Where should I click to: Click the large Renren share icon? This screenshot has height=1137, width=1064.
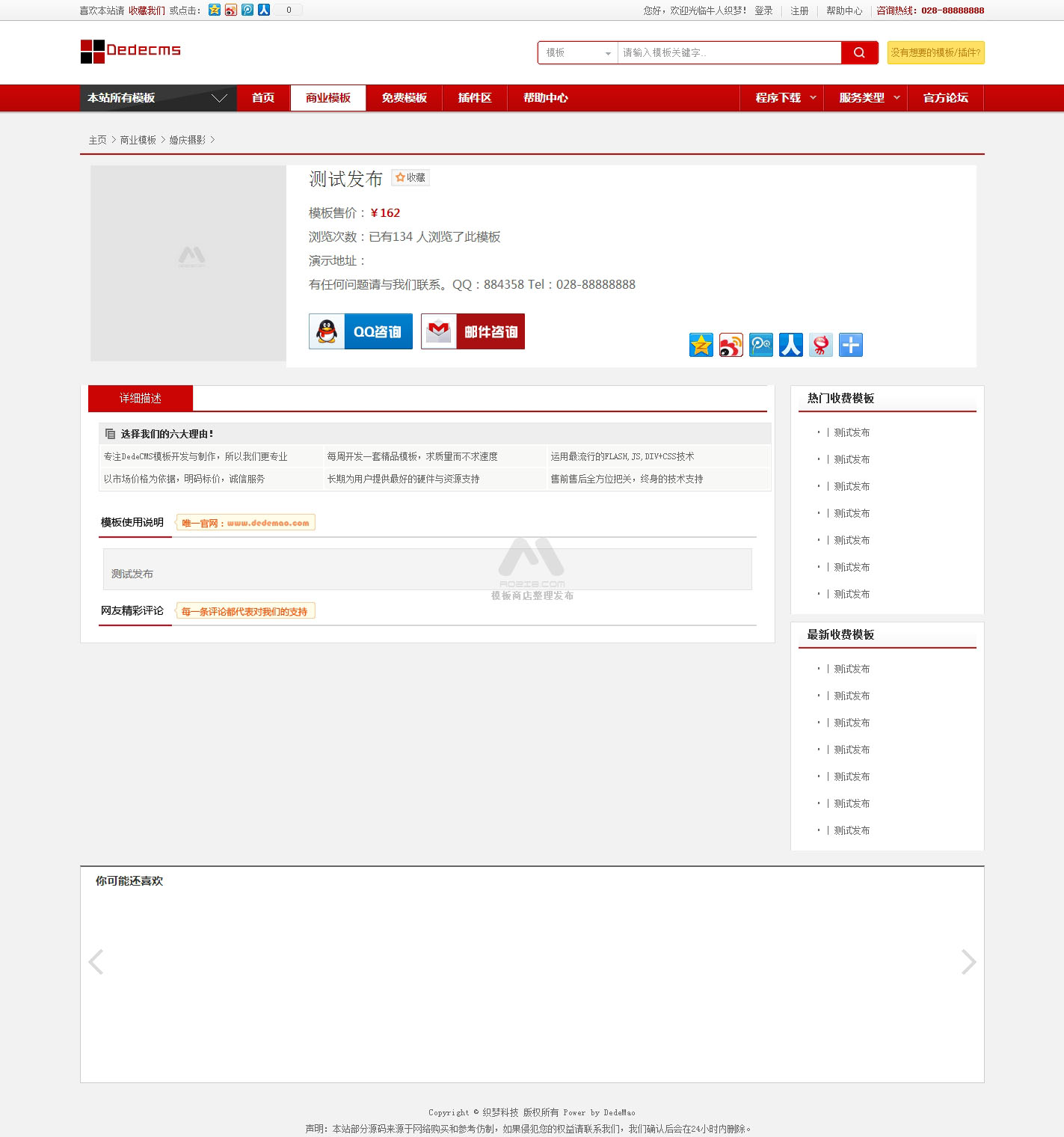click(790, 345)
